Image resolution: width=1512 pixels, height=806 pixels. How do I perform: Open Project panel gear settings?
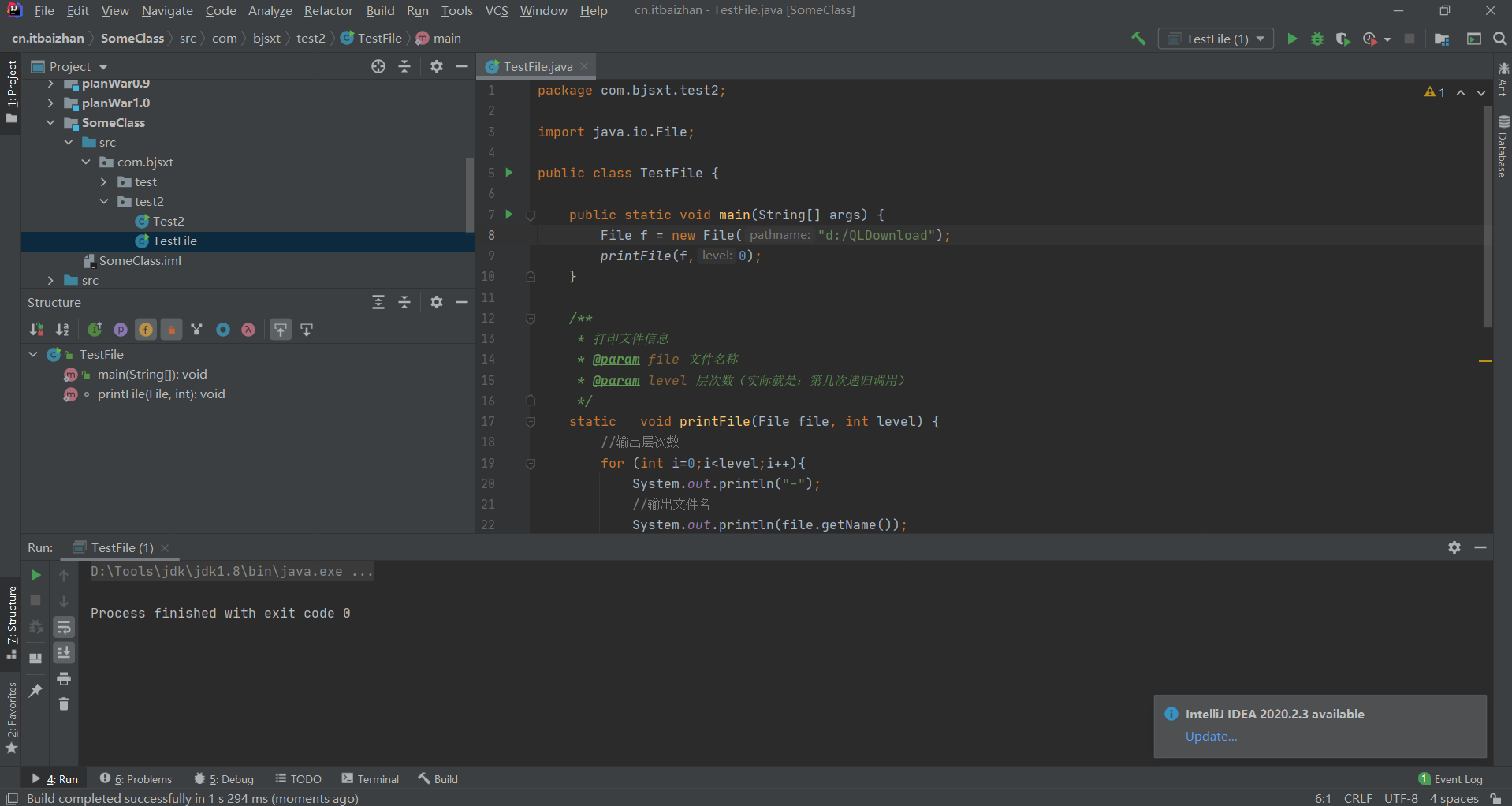[437, 66]
